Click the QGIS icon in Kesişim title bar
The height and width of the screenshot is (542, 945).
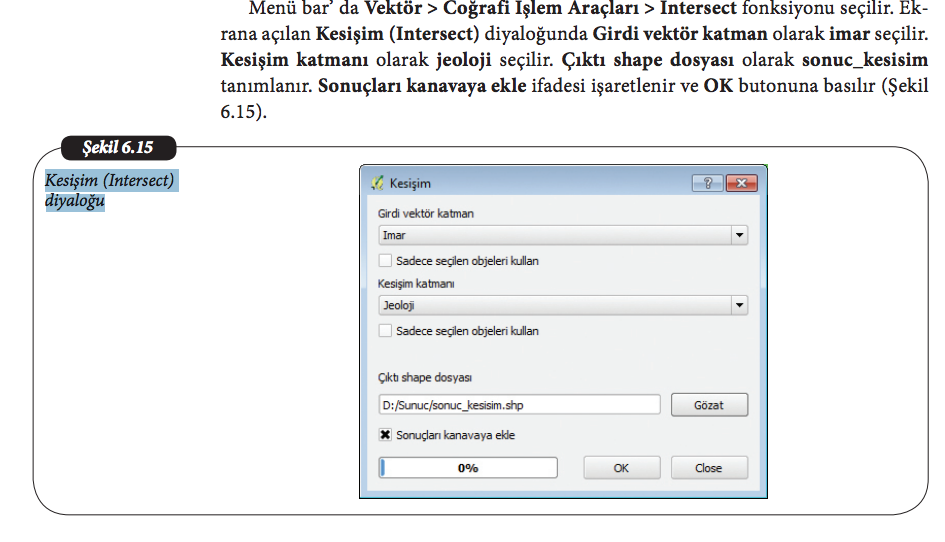377,184
